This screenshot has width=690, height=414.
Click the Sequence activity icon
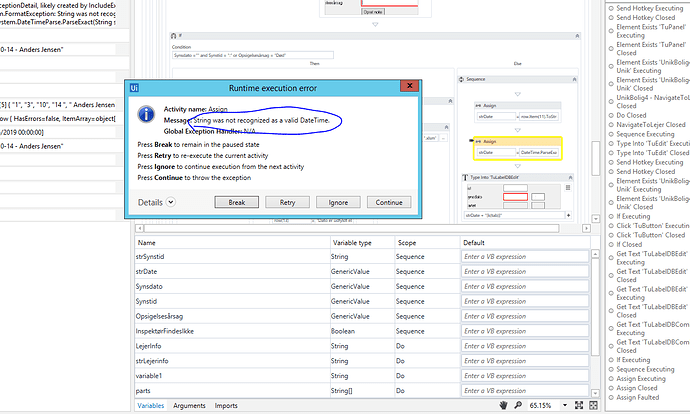[x=462, y=79]
